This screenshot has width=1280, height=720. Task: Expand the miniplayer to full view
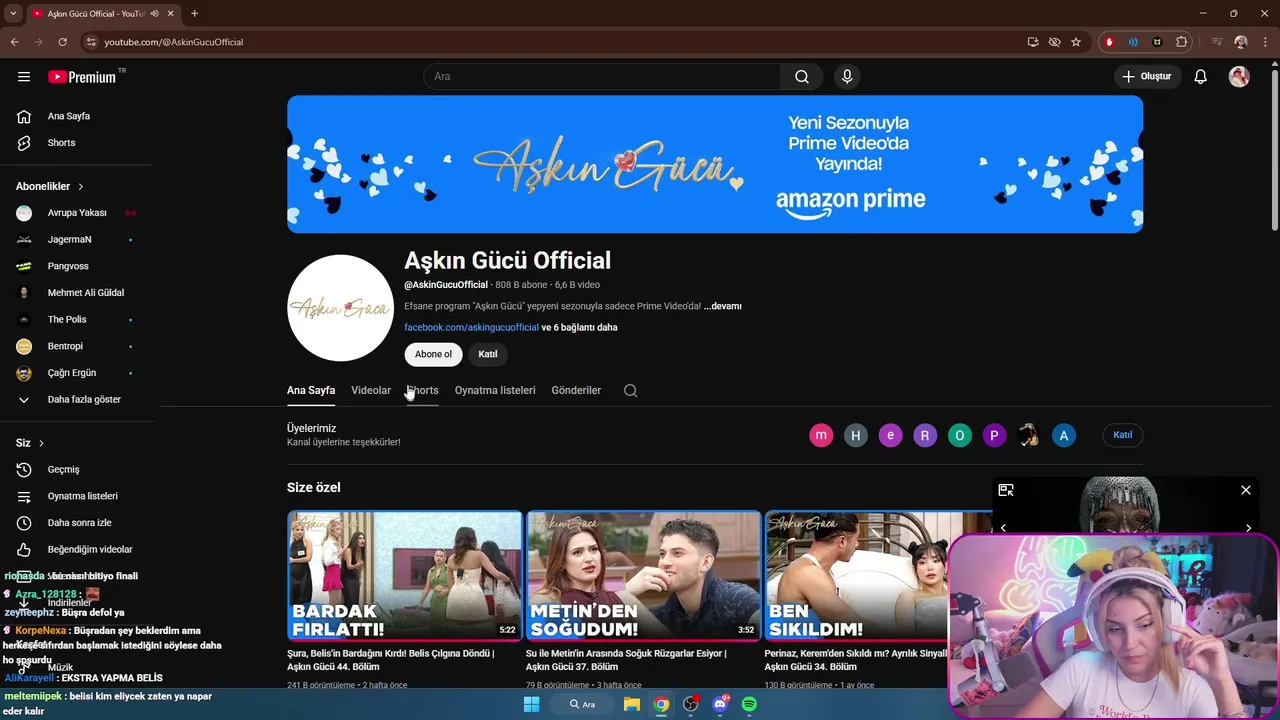pyautogui.click(x=1006, y=490)
